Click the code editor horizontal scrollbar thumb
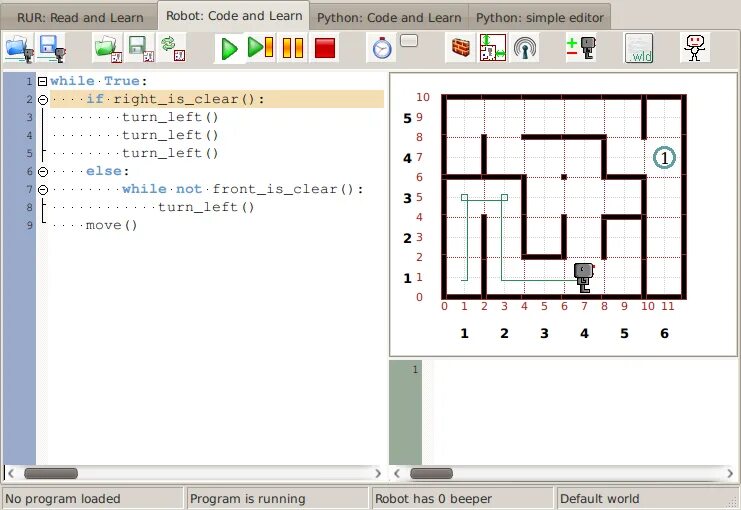Viewport: 741px width, 510px height. click(x=51, y=473)
